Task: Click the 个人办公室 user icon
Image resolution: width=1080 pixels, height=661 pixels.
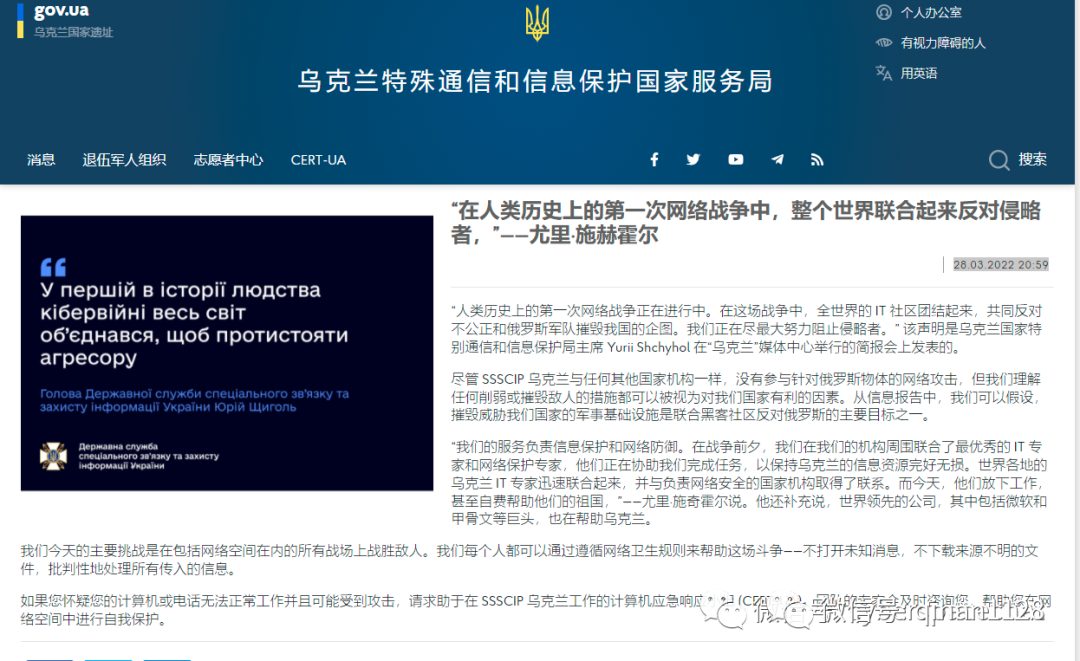Action: (x=884, y=12)
